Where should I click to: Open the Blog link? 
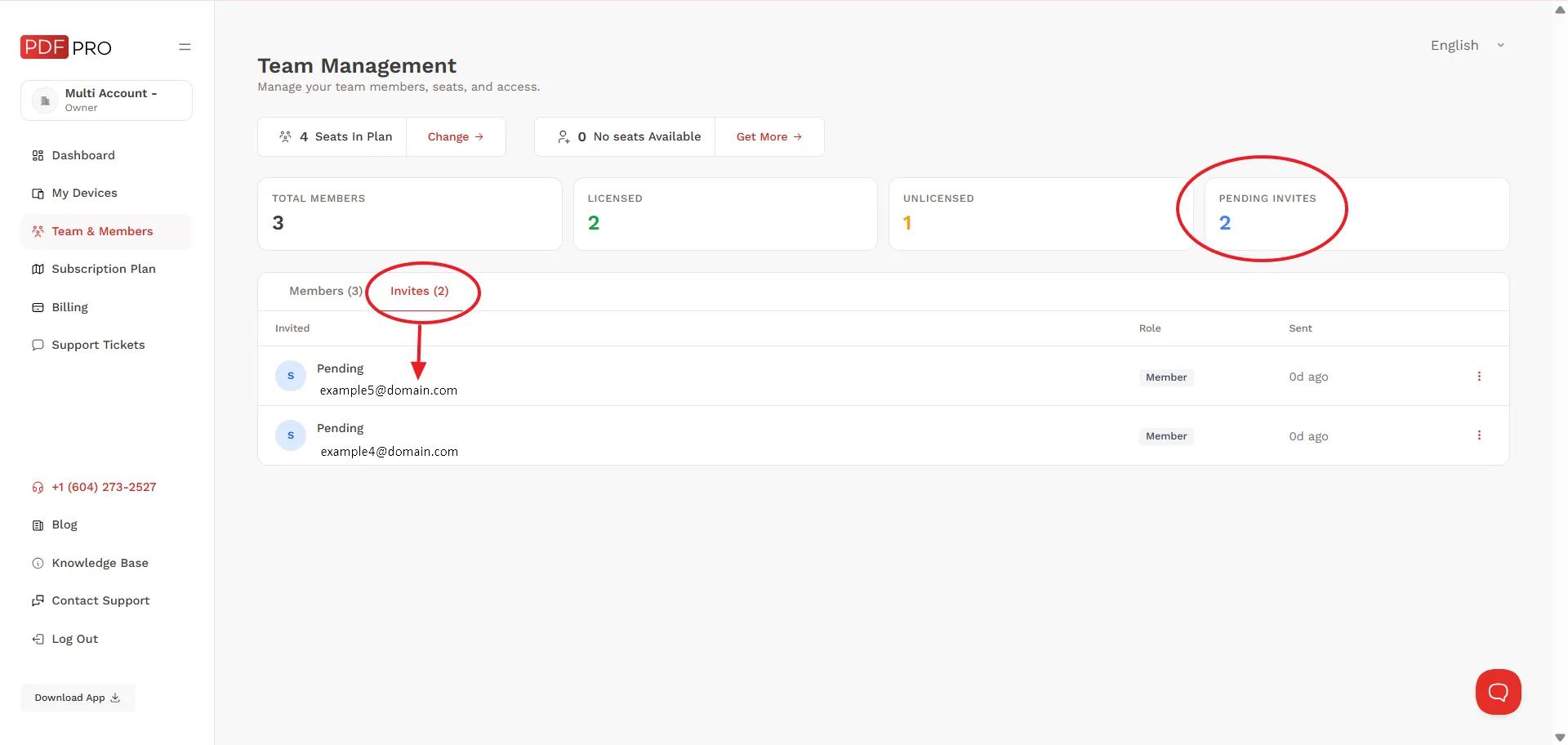65,524
